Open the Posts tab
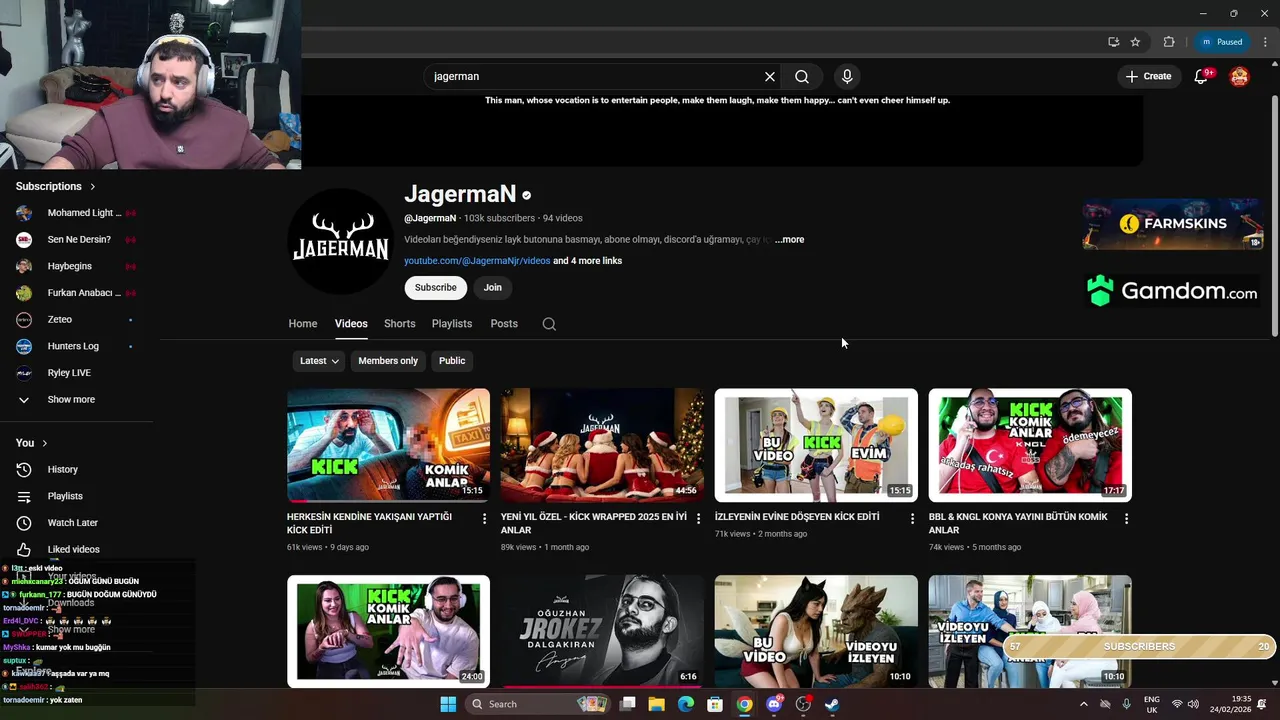 coord(504,324)
